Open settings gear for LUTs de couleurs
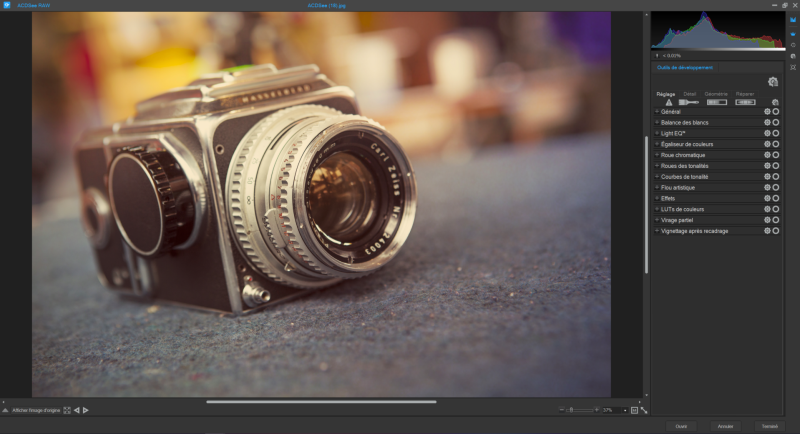Viewport: 800px width, 434px height. click(x=767, y=209)
